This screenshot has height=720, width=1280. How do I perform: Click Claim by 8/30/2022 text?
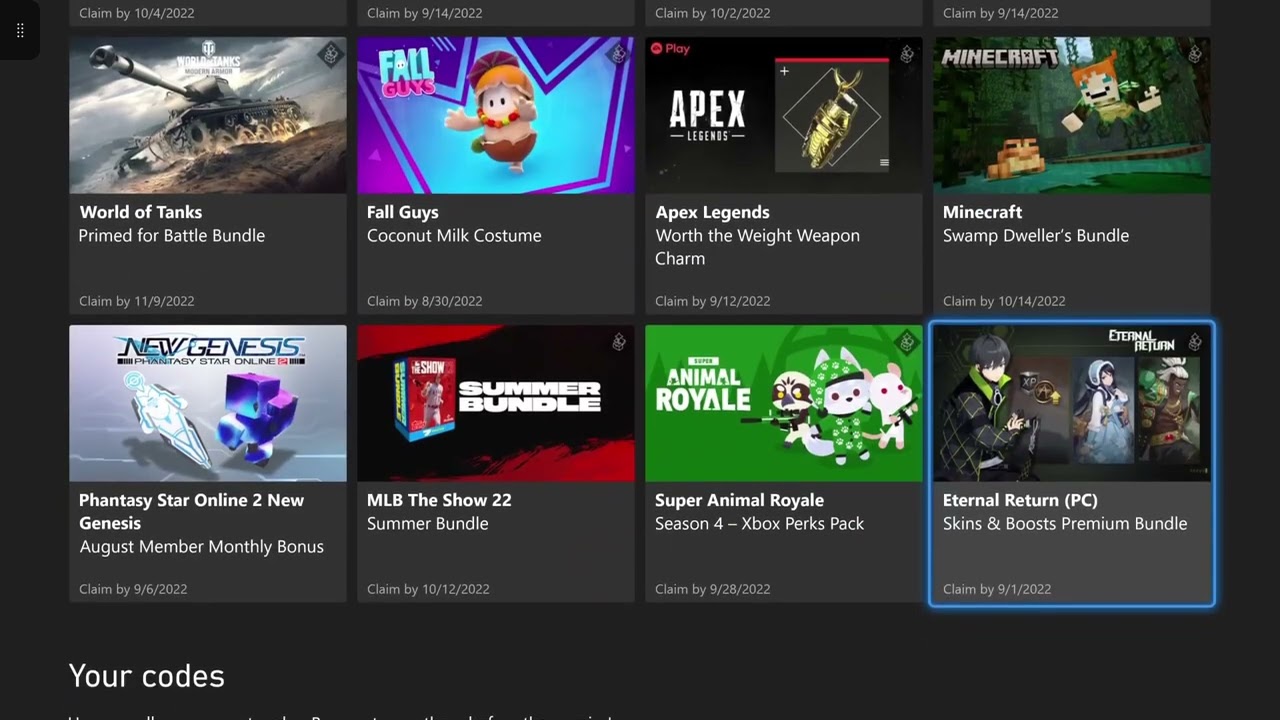point(425,301)
